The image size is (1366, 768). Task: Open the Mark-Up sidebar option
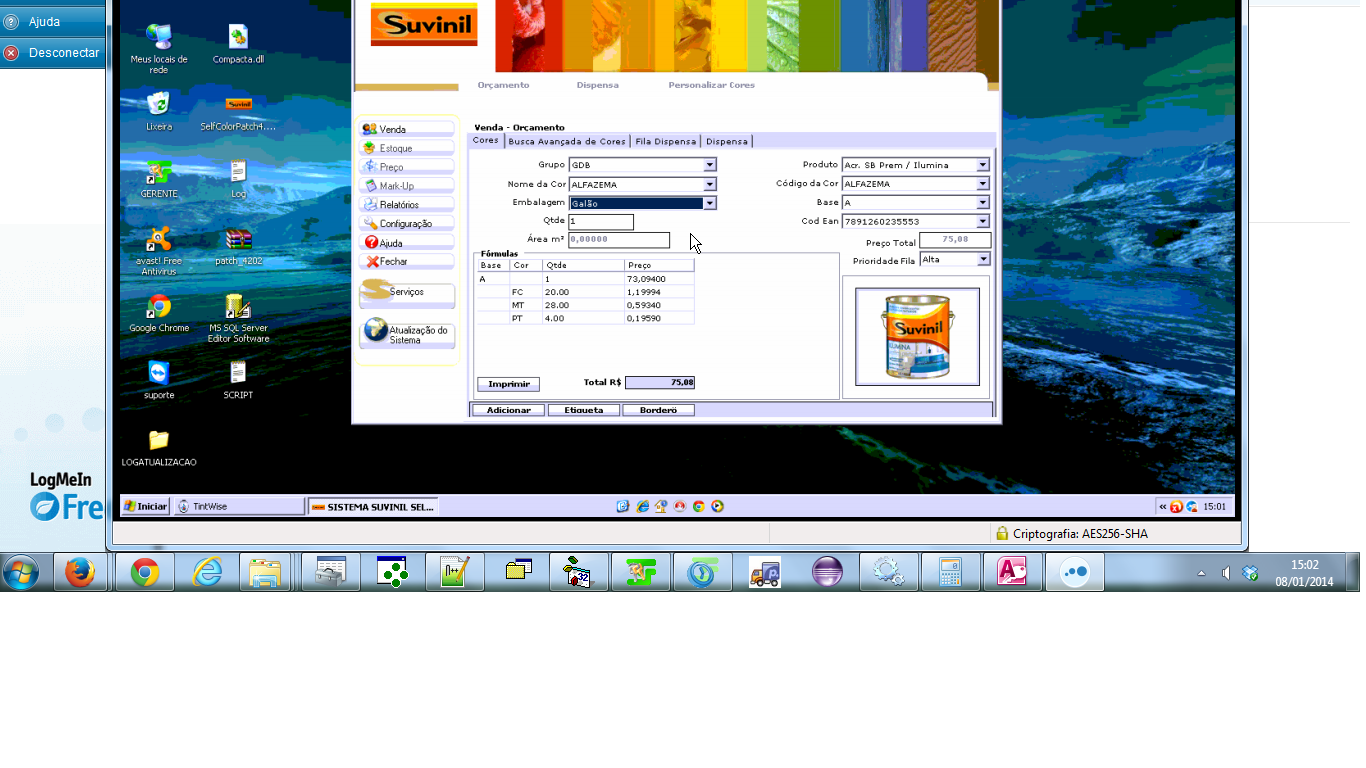tap(407, 186)
